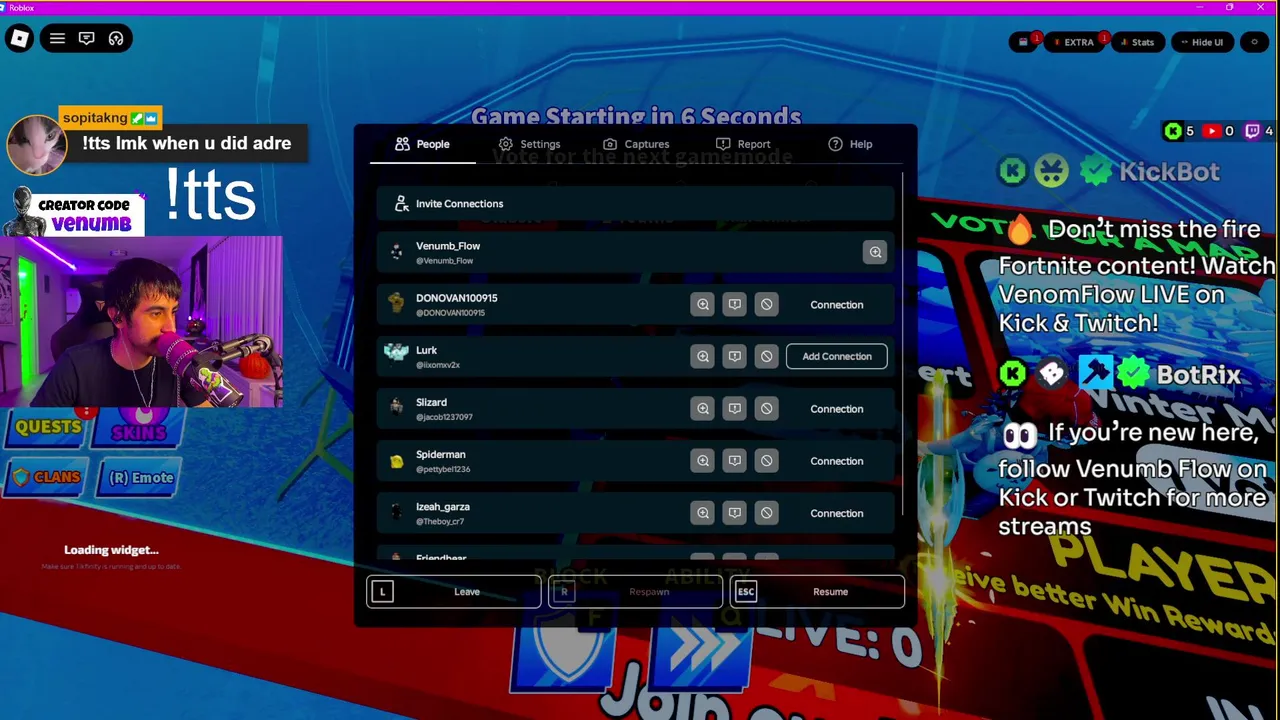Click the YouTube viewer count icon

point(1212,131)
